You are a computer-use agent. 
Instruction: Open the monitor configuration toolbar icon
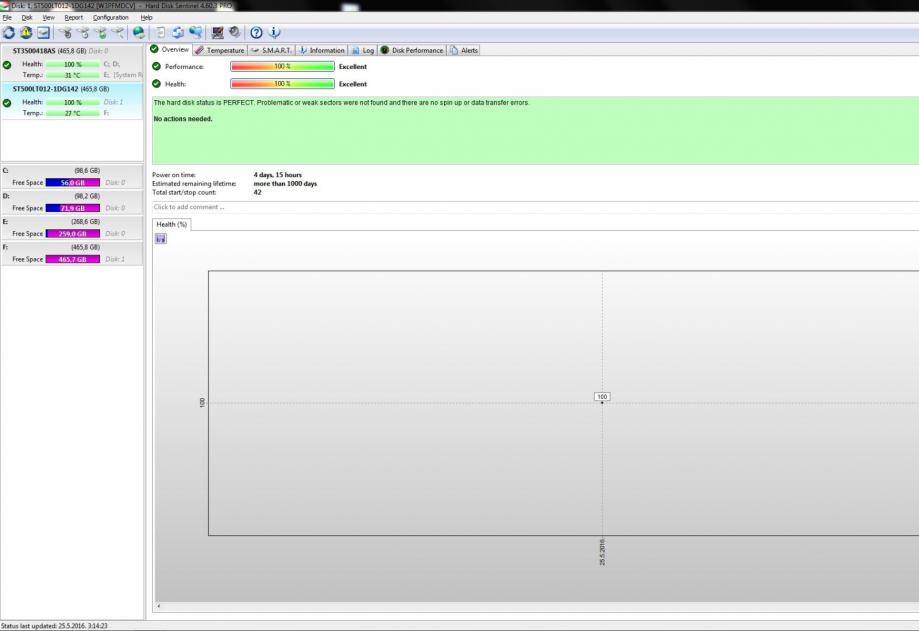point(217,33)
